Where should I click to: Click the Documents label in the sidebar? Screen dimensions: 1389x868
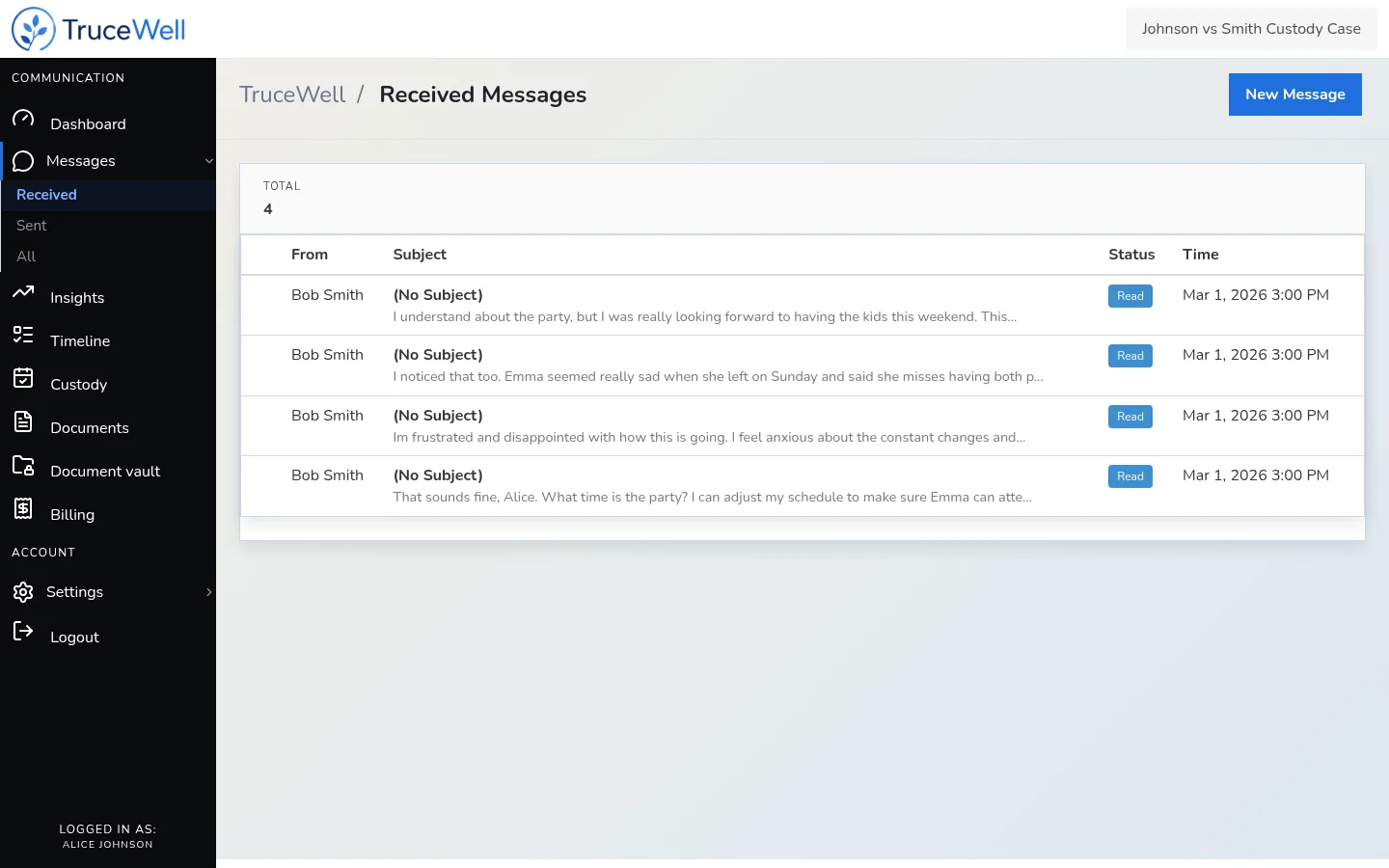click(90, 428)
